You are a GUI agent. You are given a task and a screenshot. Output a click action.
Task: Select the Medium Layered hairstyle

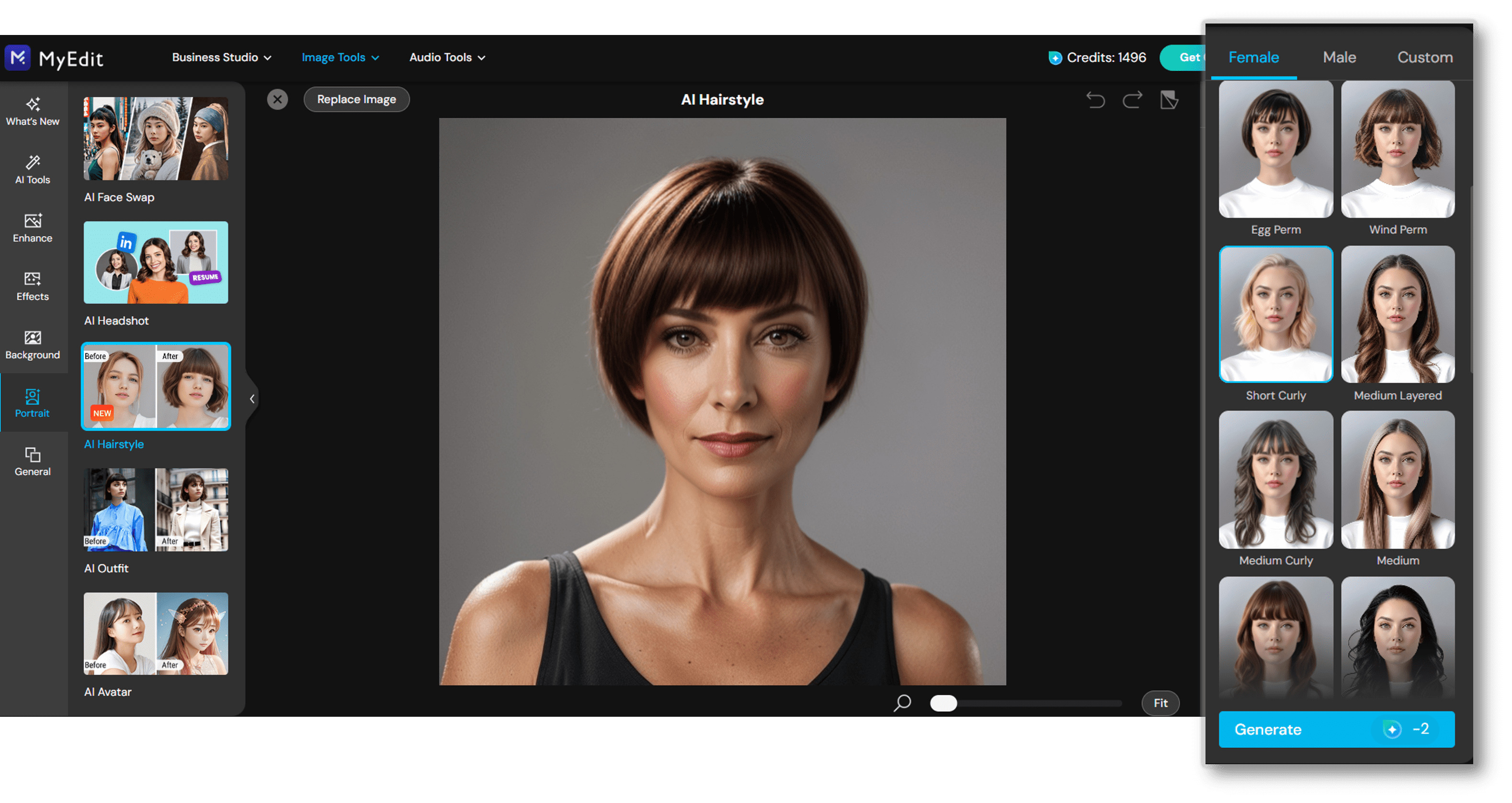pos(1398,315)
